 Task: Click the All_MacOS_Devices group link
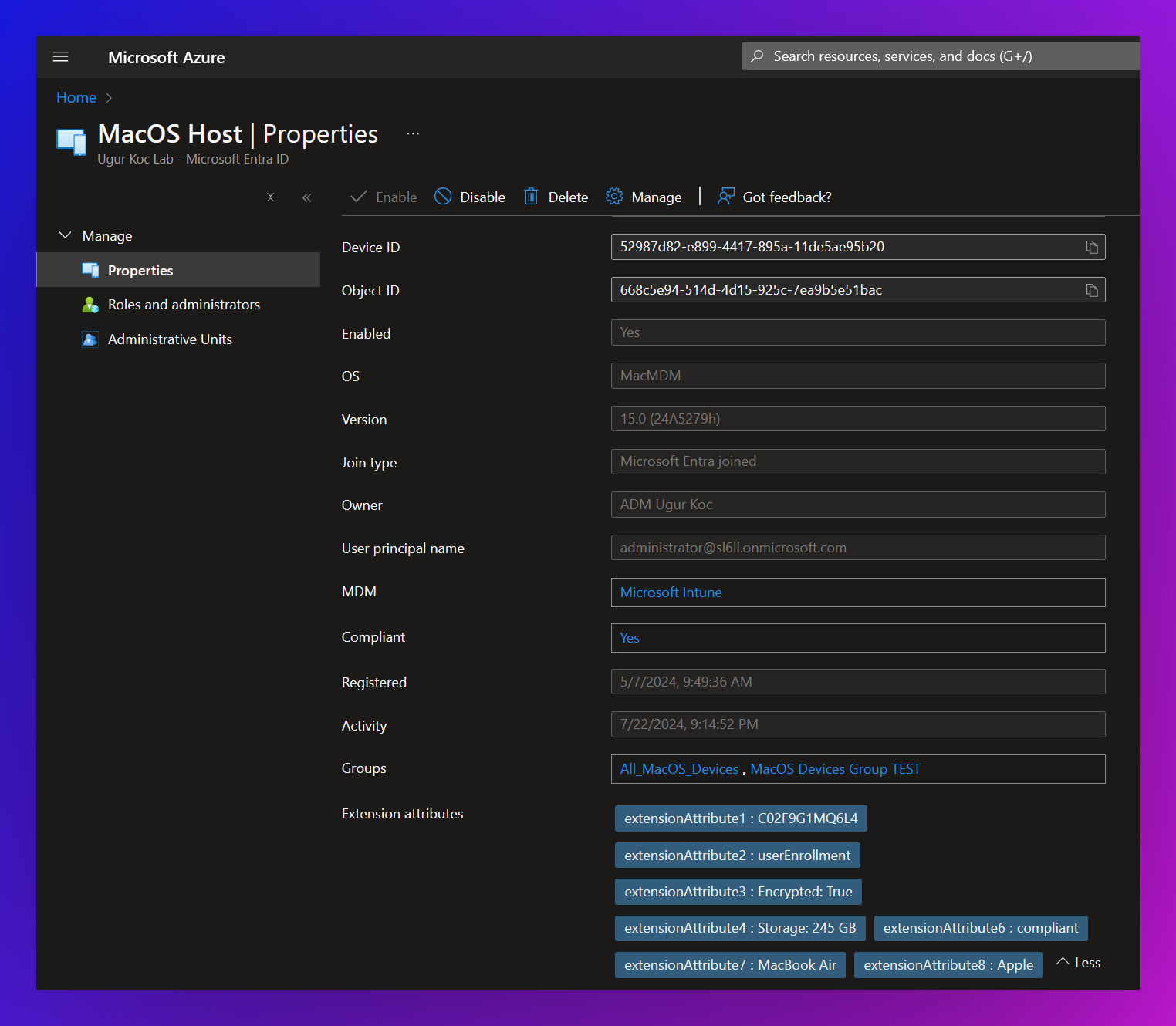[x=678, y=768]
